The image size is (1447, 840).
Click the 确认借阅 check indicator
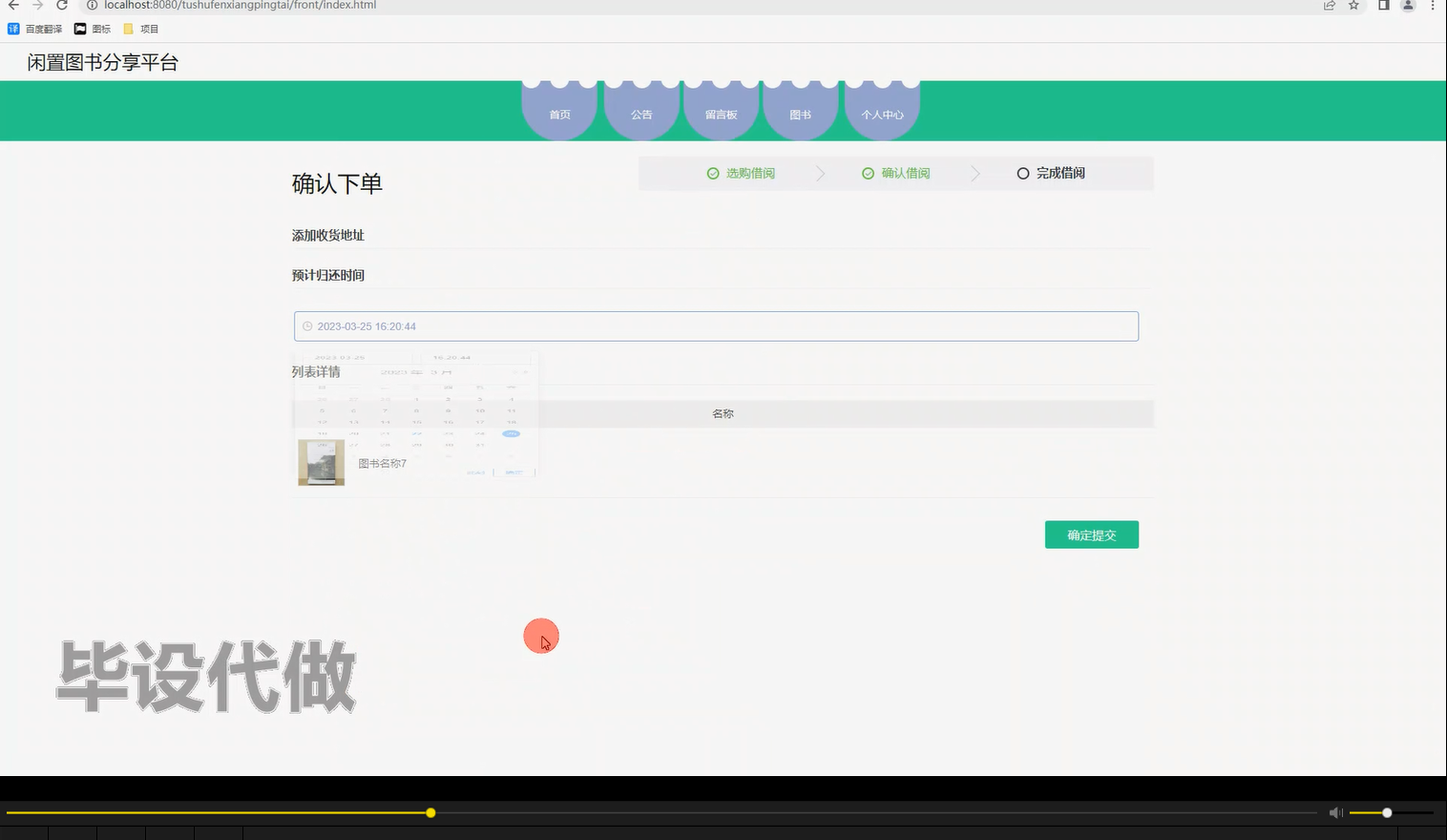point(868,173)
